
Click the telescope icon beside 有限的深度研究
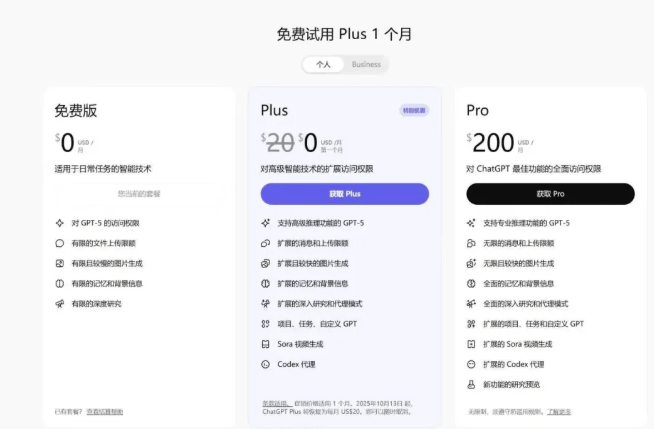click(x=60, y=304)
